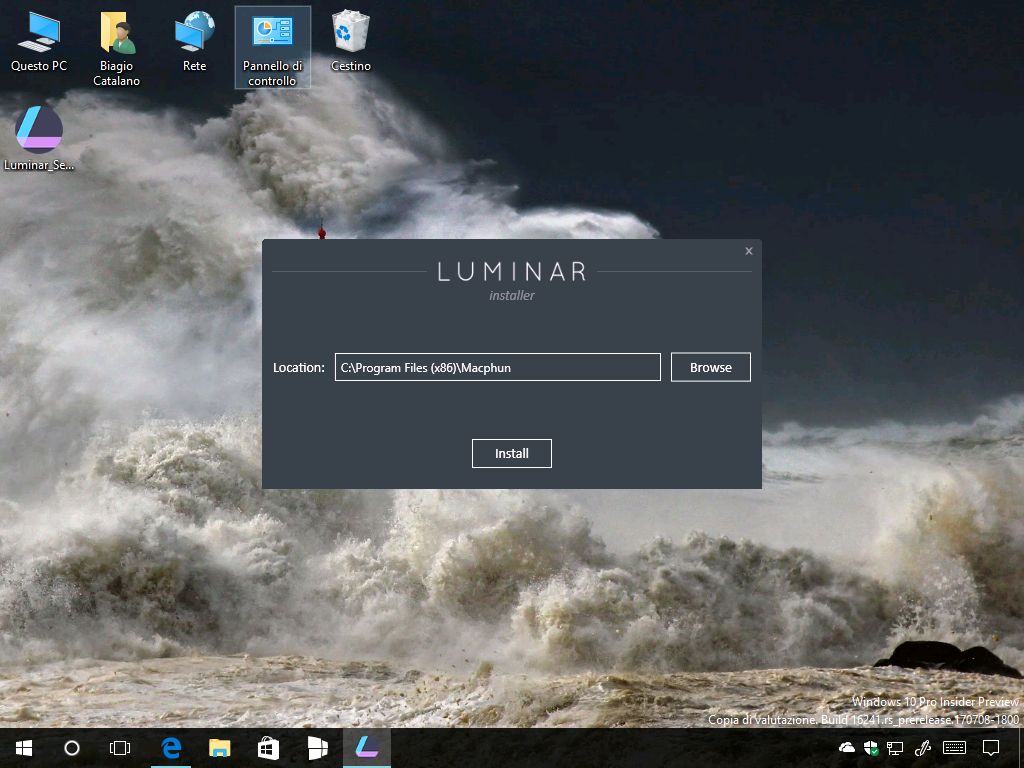Open Microsoft Store from the taskbar

pos(268,748)
